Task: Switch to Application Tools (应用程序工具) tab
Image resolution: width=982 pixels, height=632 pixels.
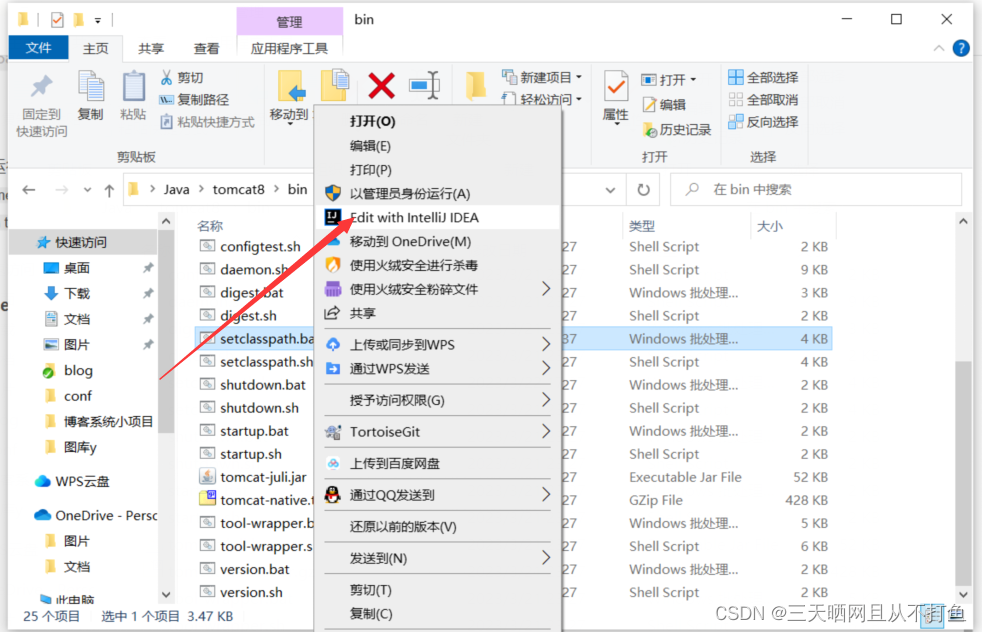Action: (x=289, y=48)
